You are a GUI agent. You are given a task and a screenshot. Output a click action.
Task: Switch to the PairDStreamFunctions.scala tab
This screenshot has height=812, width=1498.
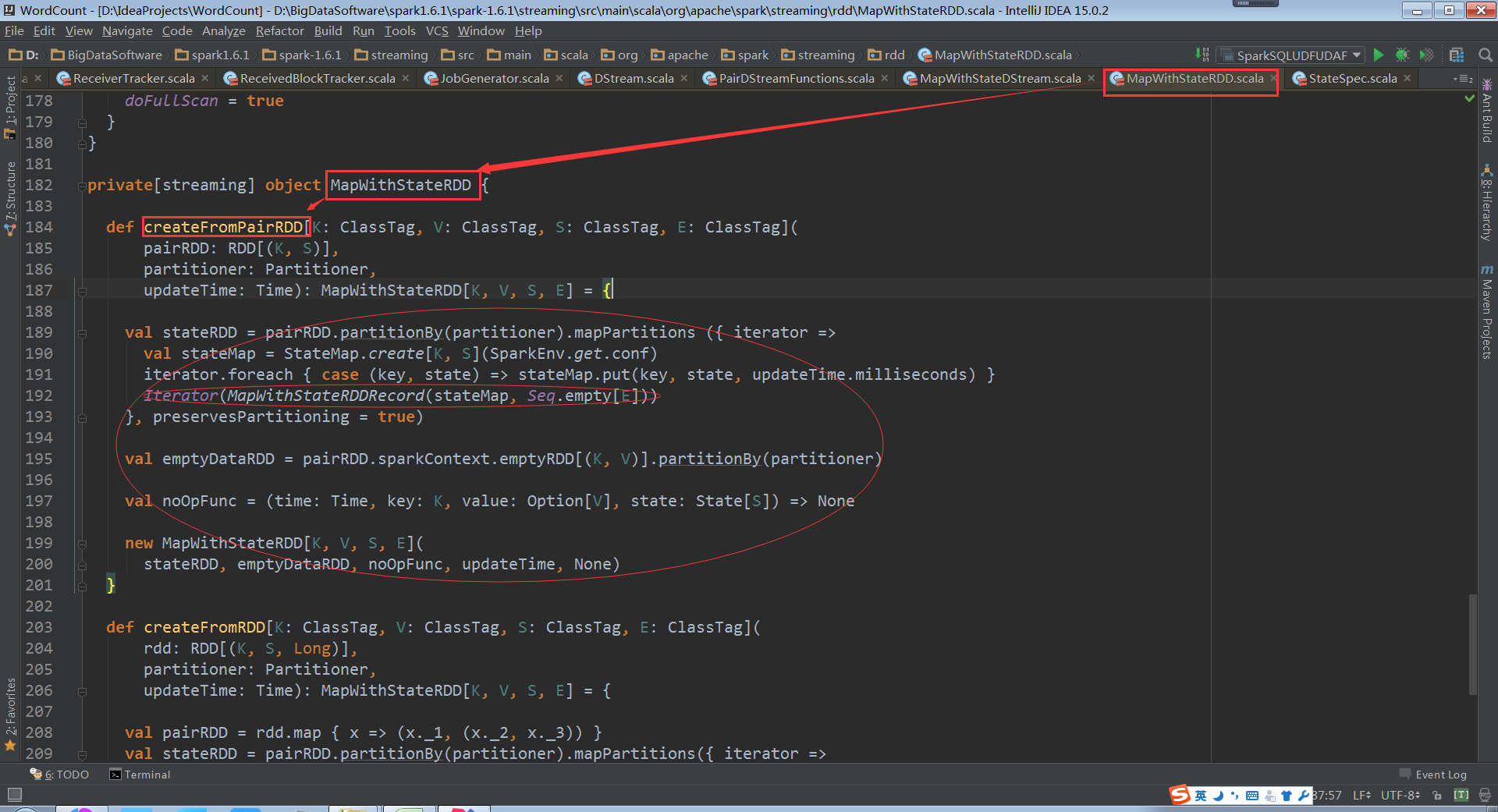click(797, 79)
